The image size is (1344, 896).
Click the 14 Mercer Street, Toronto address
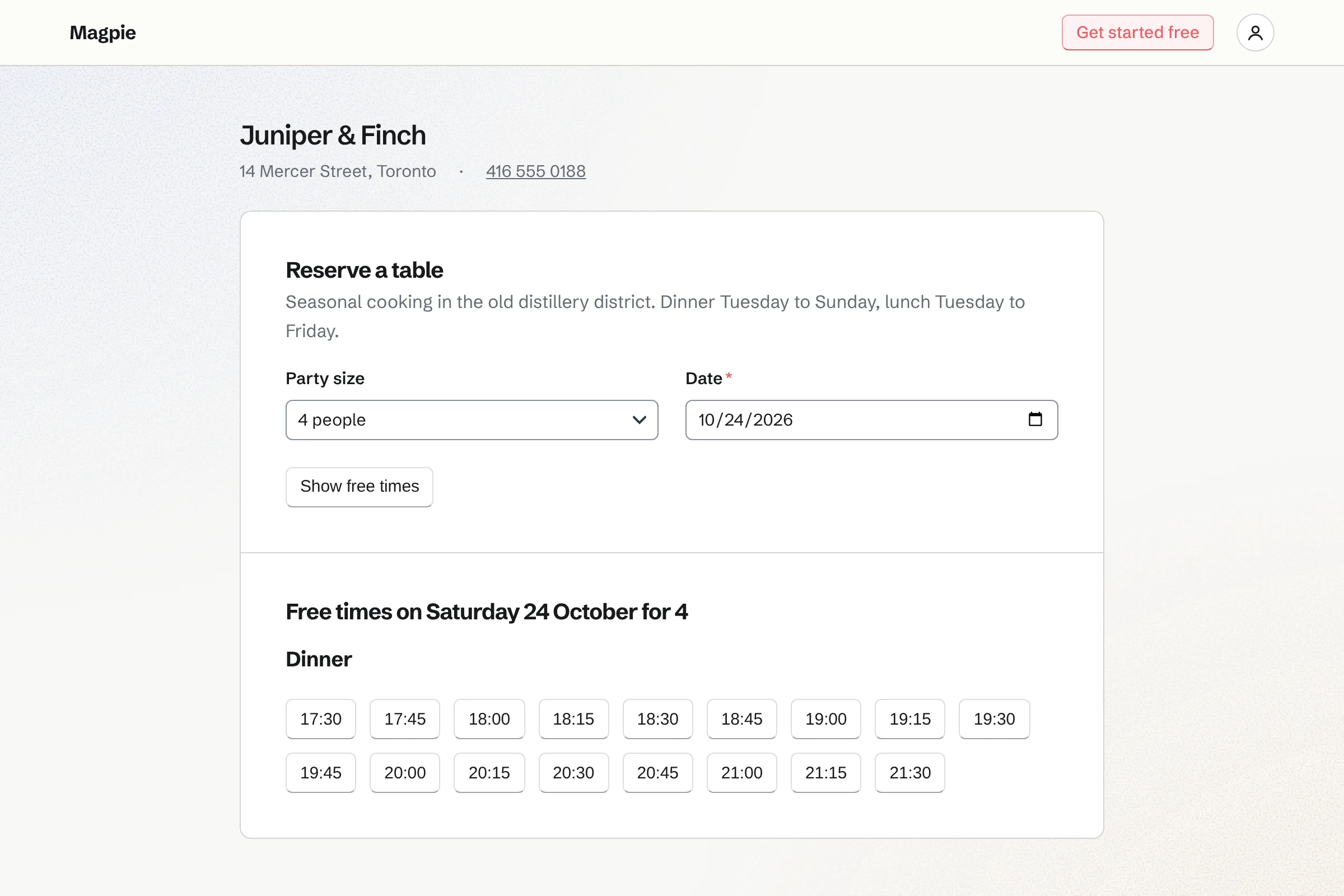click(338, 171)
